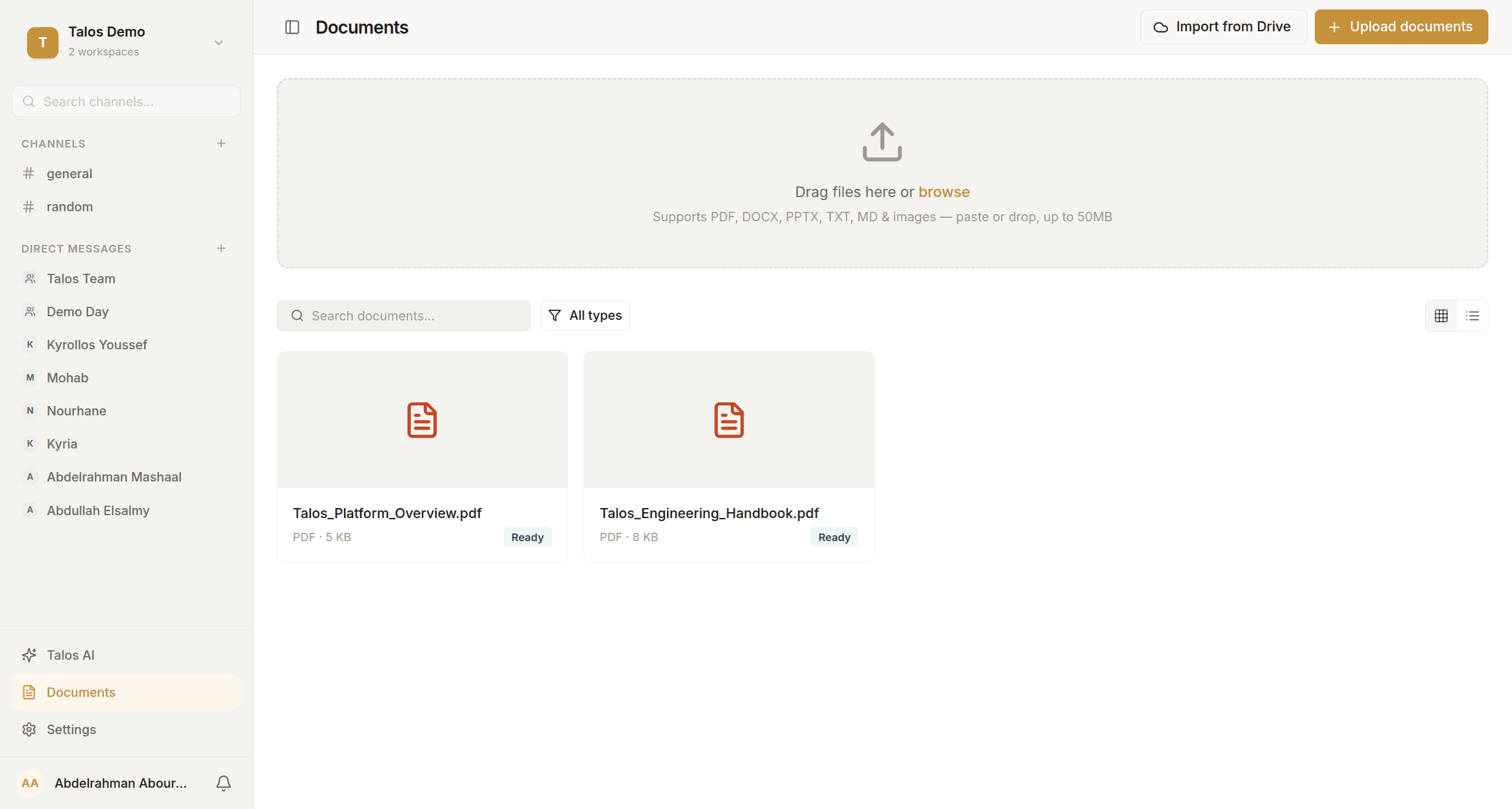Screen dimensions: 1512x809
Task: Click the hash icon beside general
Action: (28, 173)
